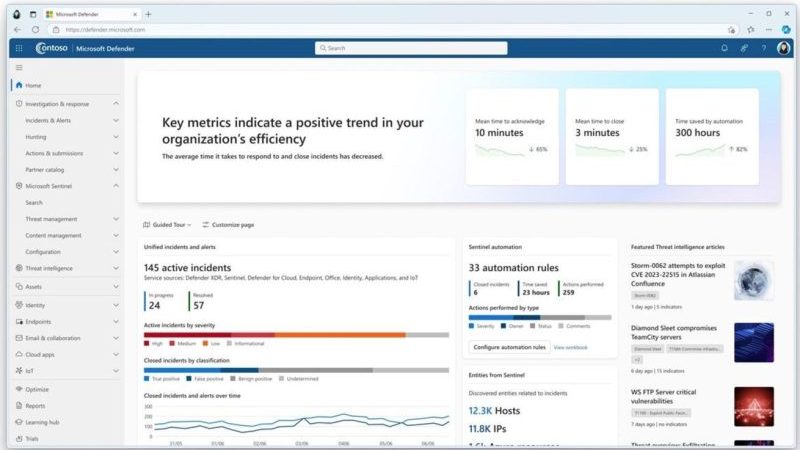Screen dimensions: 800x450
Task: Expand Incidents & Alerts submenu
Action: click(116, 120)
